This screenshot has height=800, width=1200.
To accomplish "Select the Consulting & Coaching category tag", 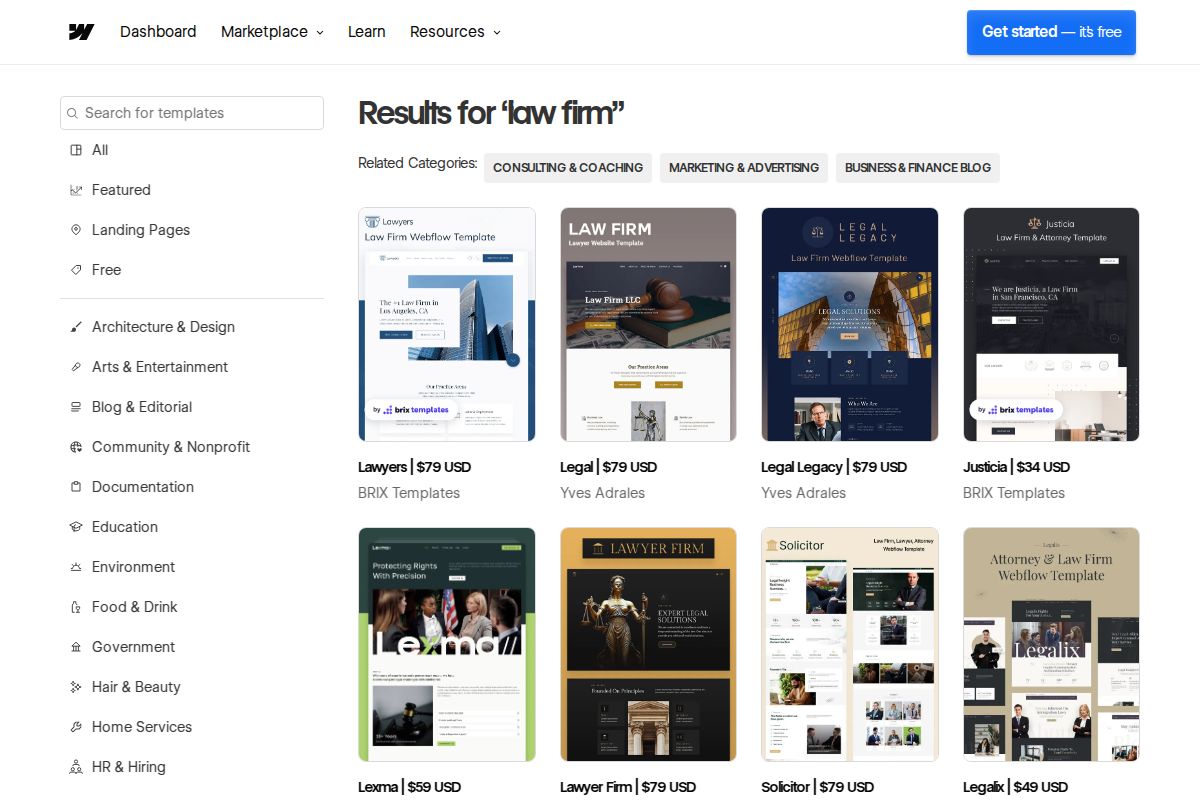I will tap(567, 168).
